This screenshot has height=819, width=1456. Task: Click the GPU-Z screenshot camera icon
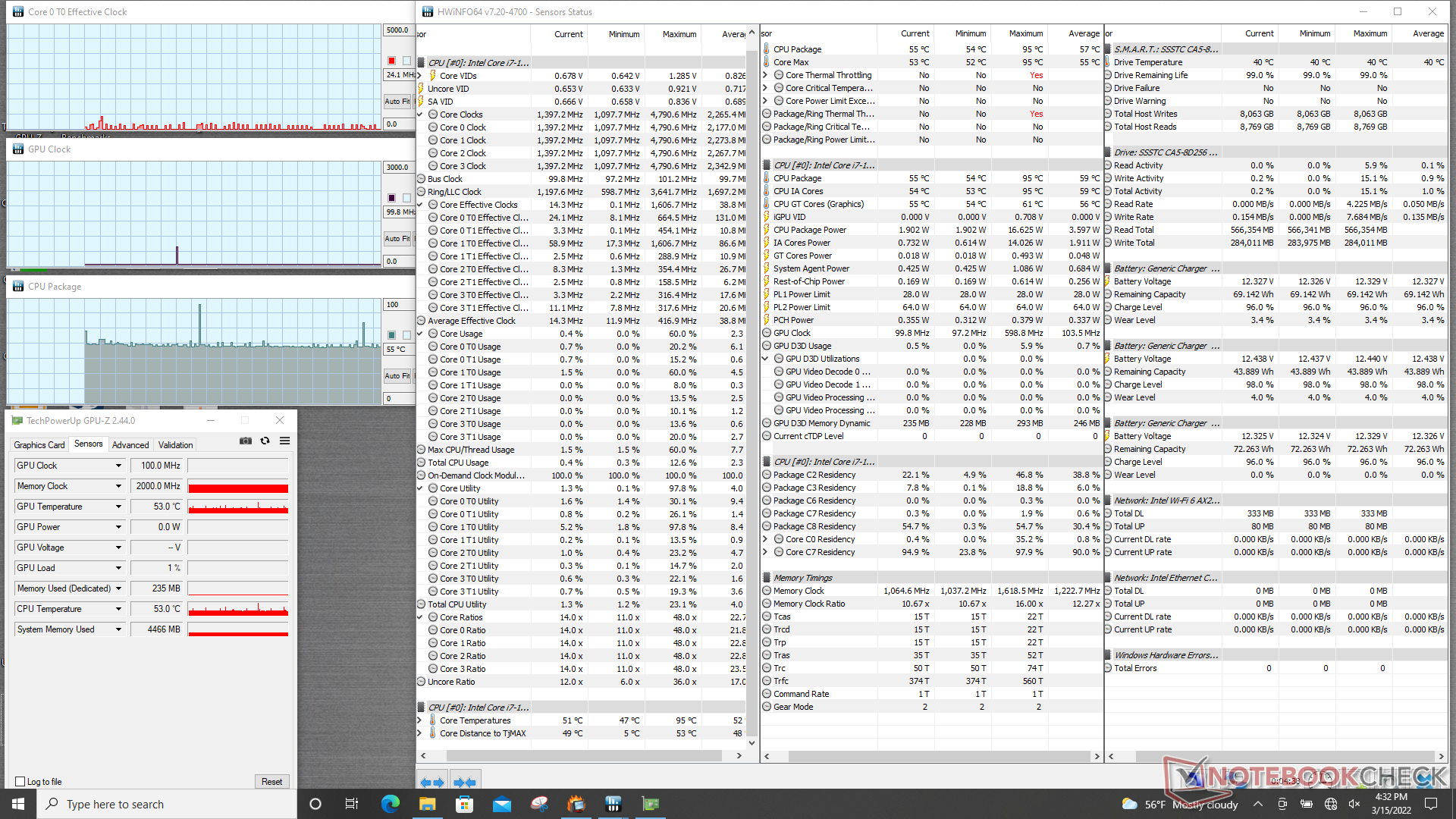(x=246, y=441)
